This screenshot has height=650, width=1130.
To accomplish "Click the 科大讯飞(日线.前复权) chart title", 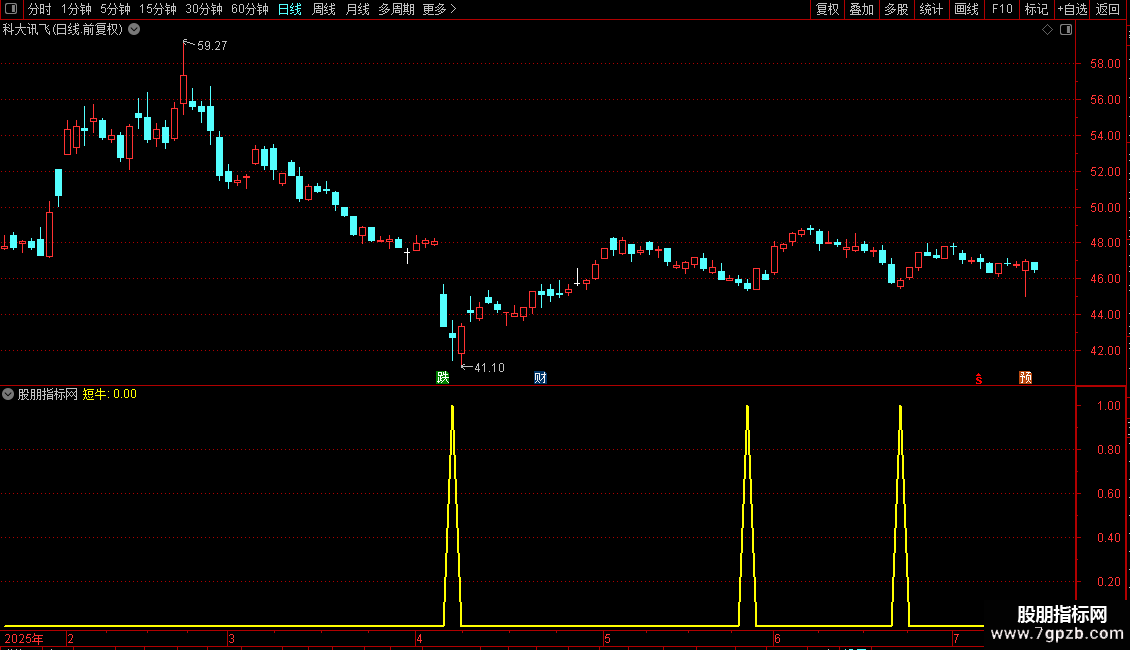I will [63, 30].
